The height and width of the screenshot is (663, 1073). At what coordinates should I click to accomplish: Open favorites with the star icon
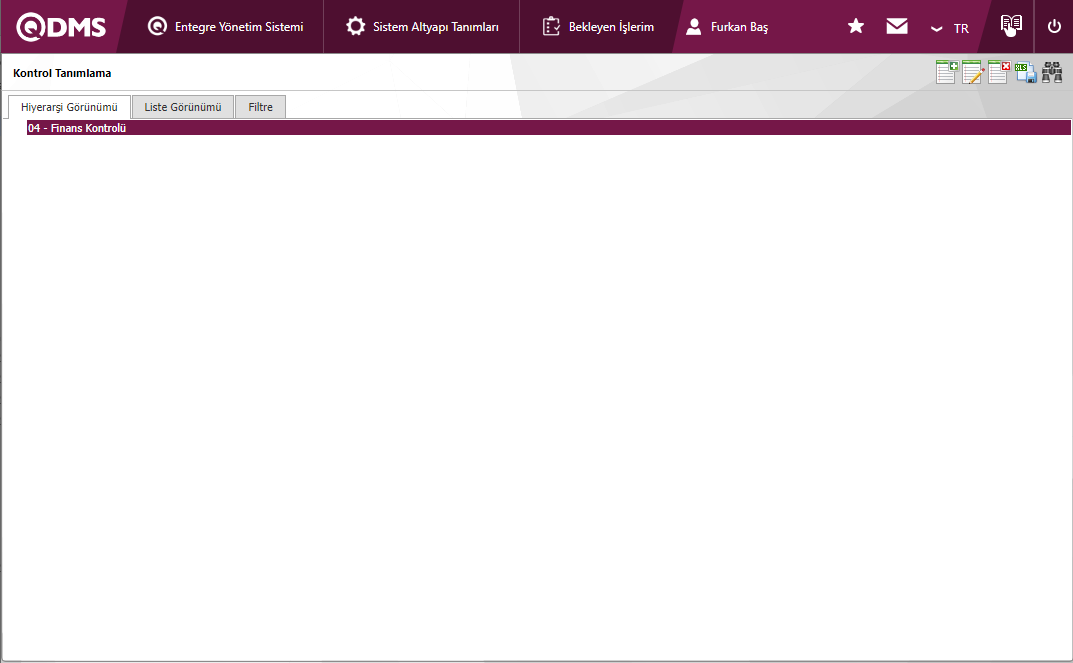pos(856,27)
